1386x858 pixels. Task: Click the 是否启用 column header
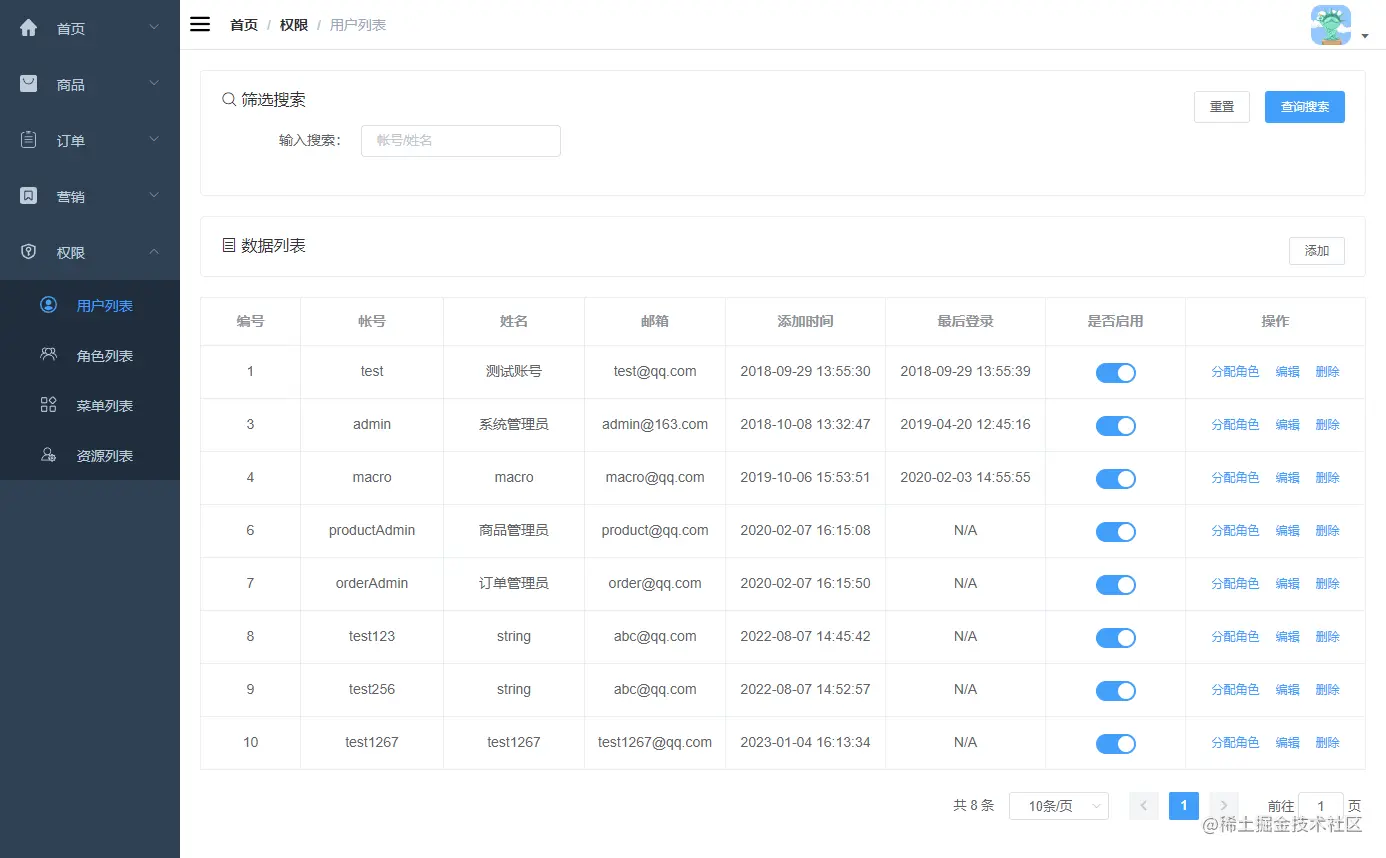[1115, 321]
